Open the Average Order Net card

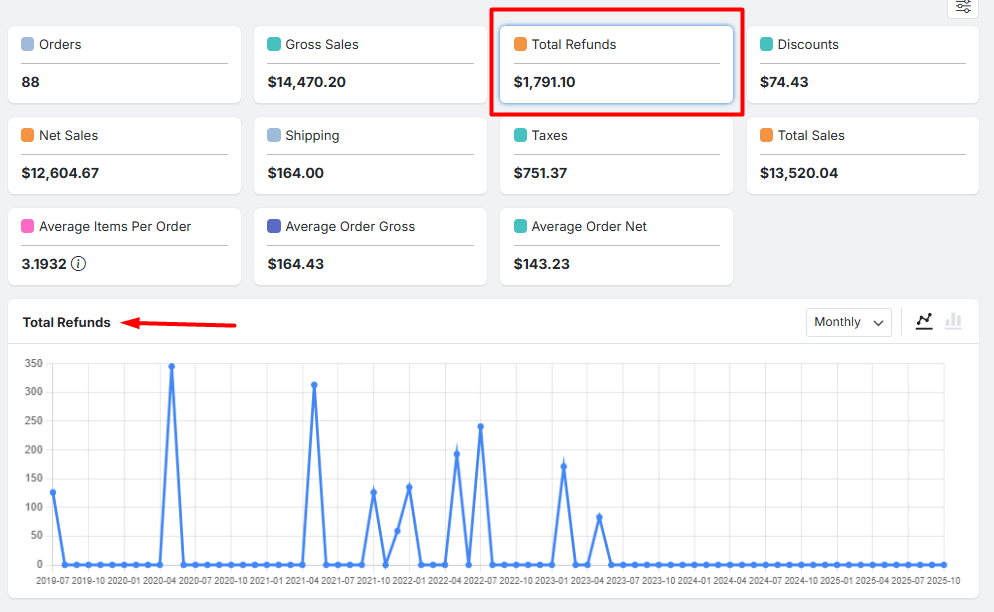(616, 246)
